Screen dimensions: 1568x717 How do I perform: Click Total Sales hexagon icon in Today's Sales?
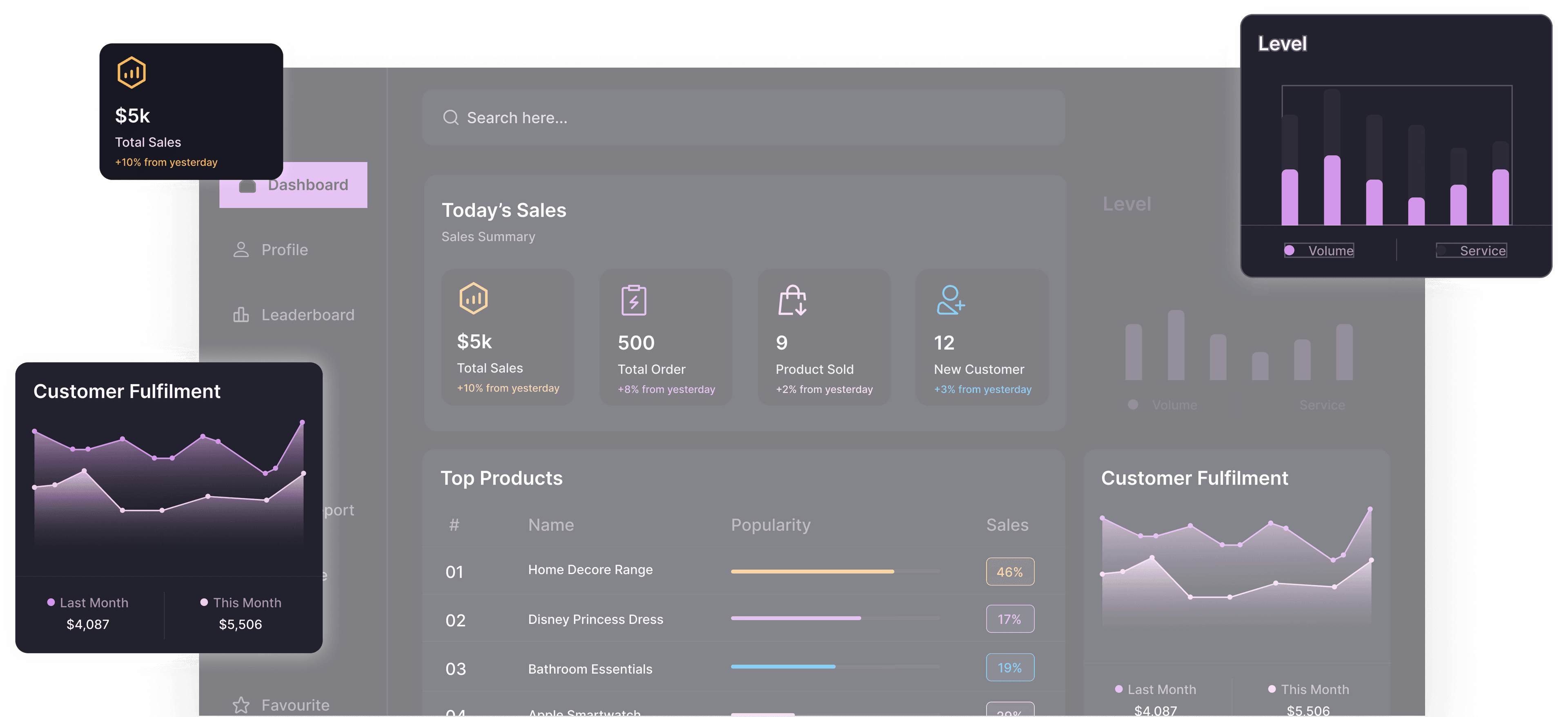(473, 298)
